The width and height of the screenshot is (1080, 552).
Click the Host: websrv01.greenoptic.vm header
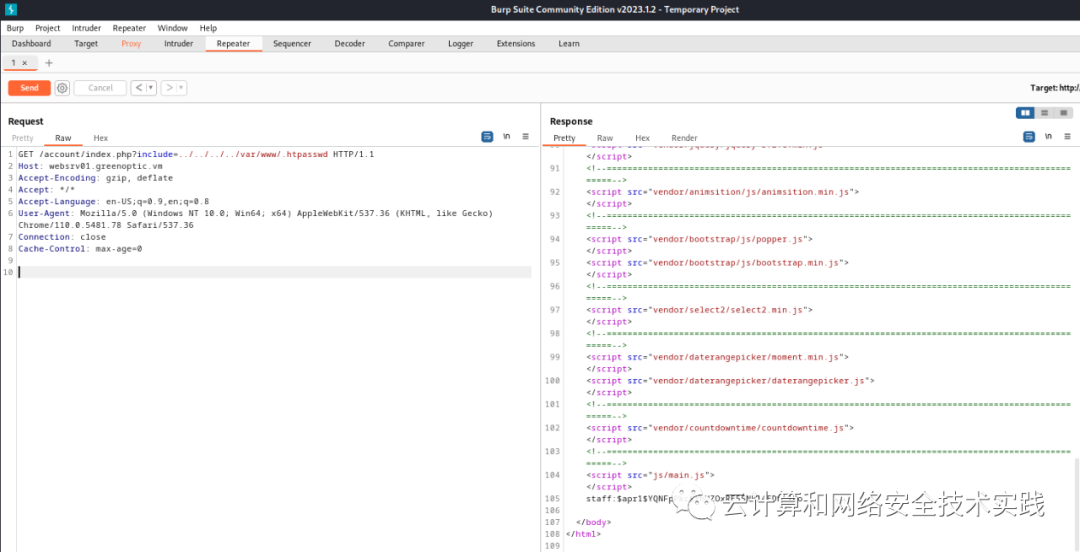pos(90,166)
